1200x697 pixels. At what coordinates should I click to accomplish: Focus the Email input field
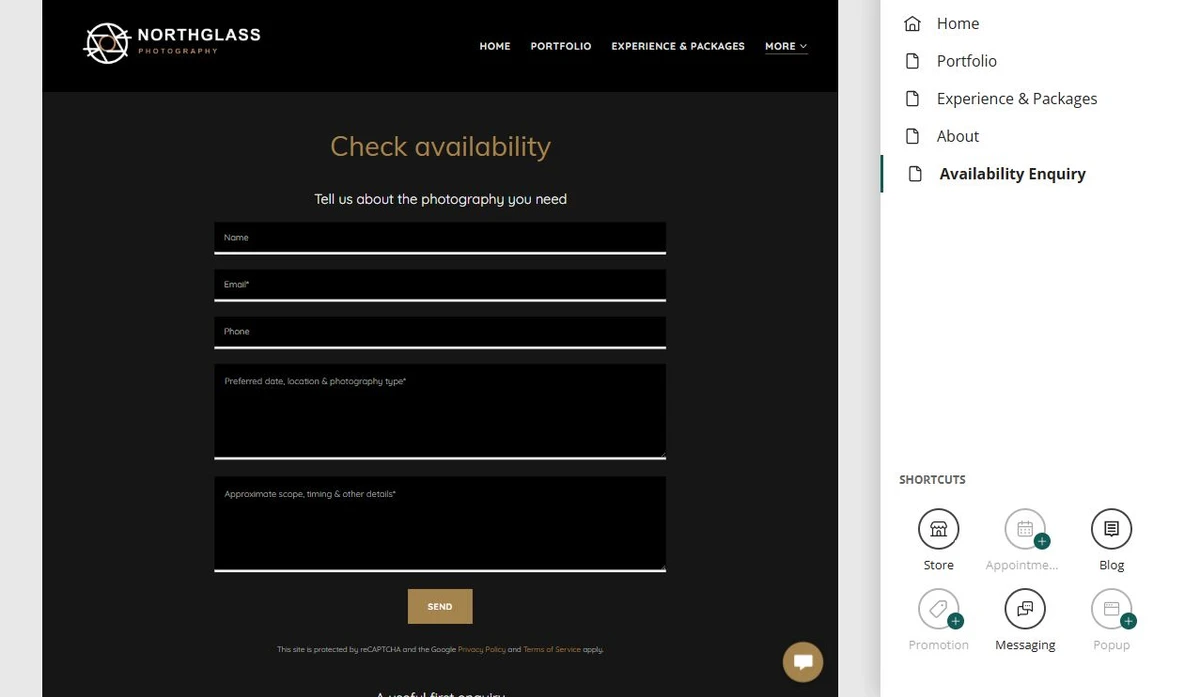tap(440, 285)
